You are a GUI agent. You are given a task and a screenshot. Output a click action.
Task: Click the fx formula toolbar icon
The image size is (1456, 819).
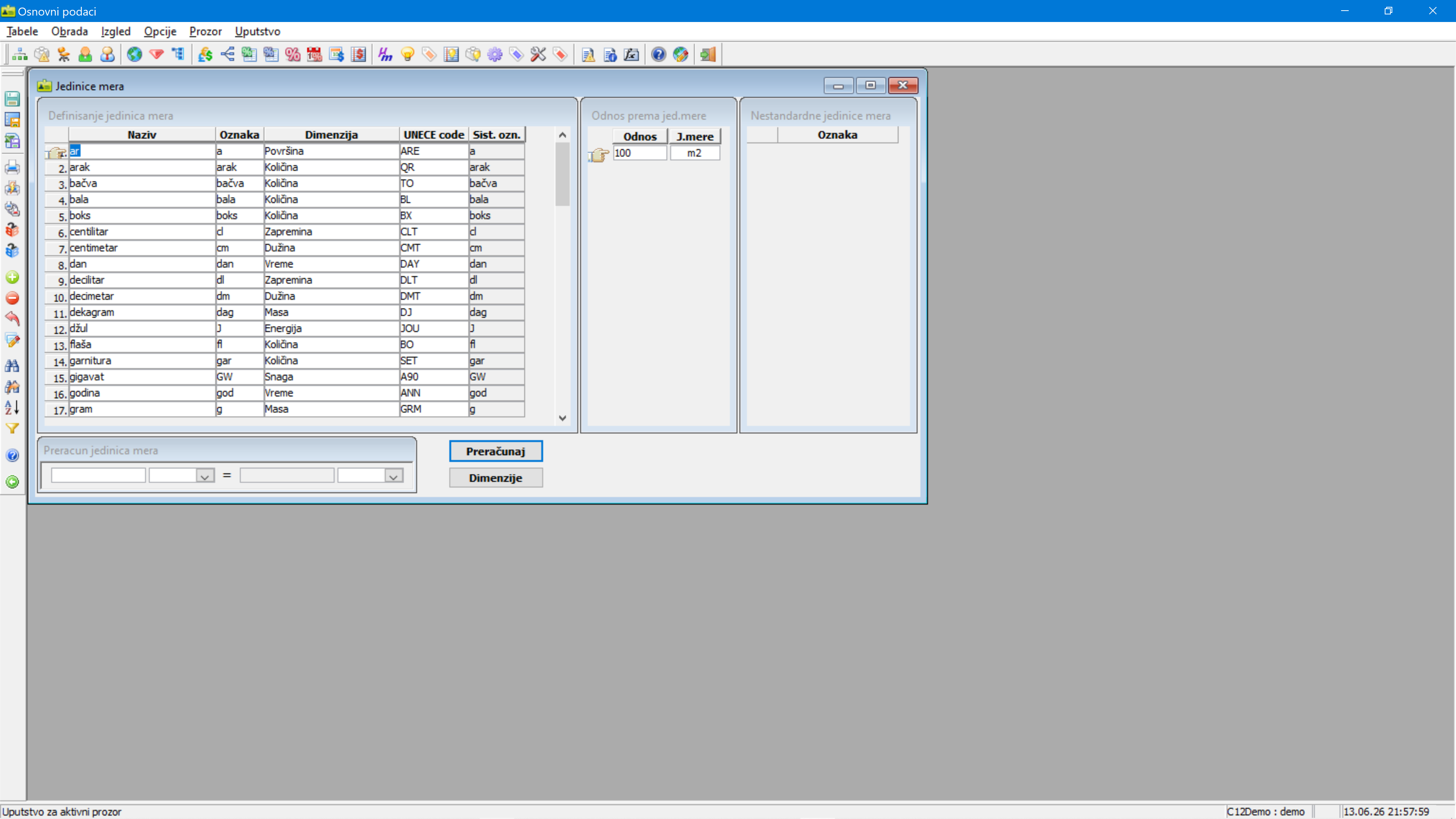tap(631, 54)
